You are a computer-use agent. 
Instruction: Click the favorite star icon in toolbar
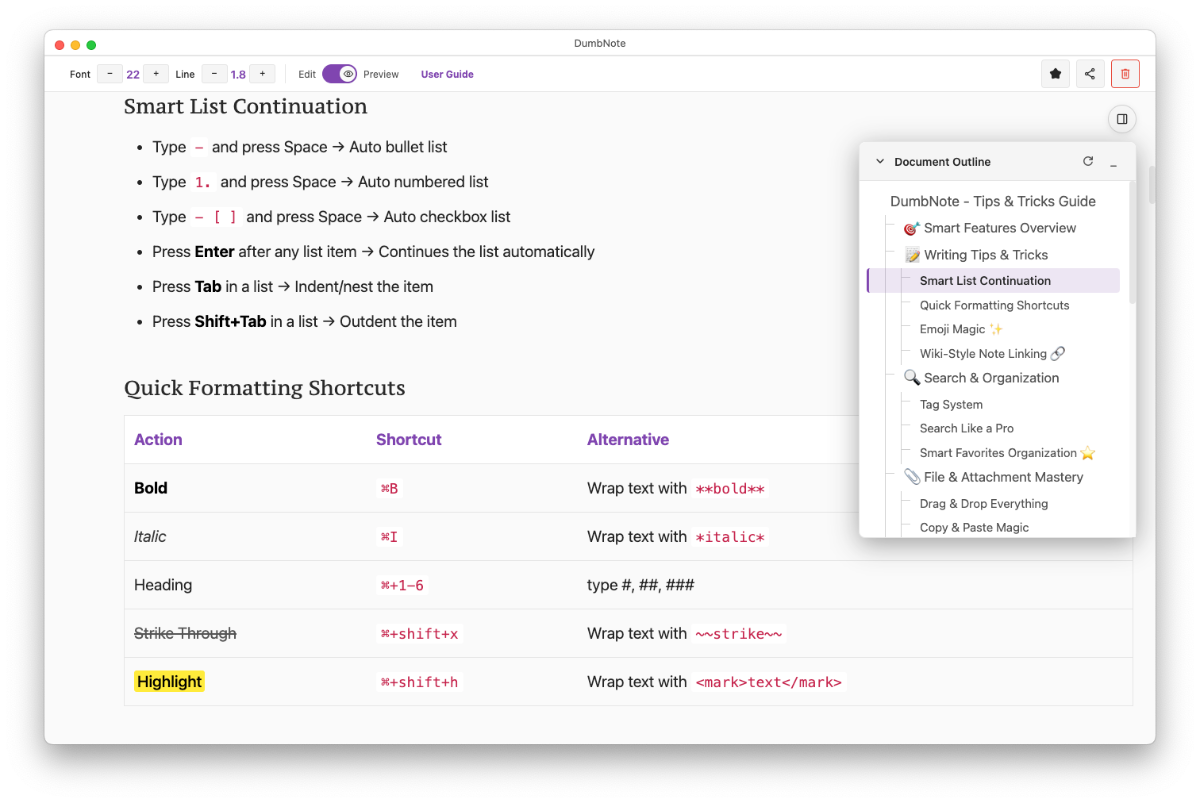tap(1056, 74)
